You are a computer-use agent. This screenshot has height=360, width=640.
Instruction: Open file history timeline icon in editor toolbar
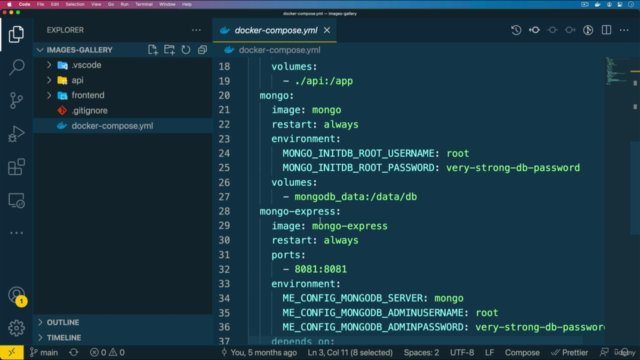516,30
